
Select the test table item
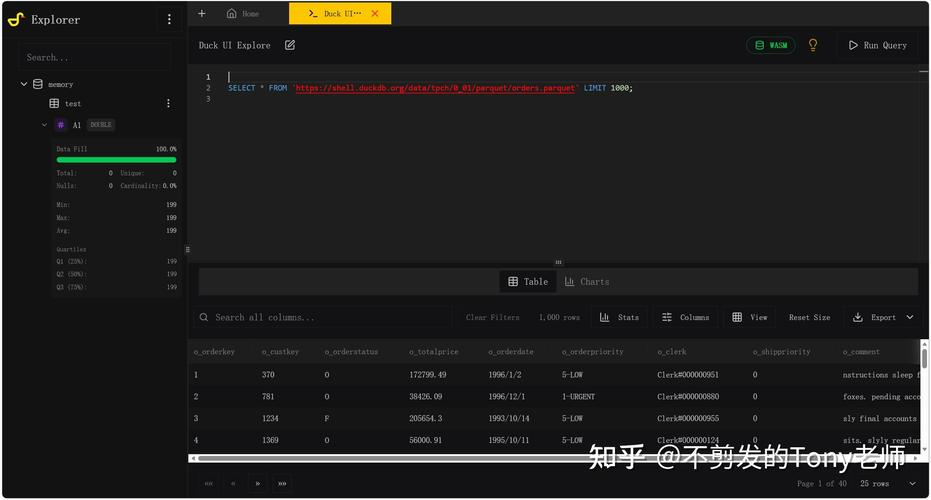(65, 103)
